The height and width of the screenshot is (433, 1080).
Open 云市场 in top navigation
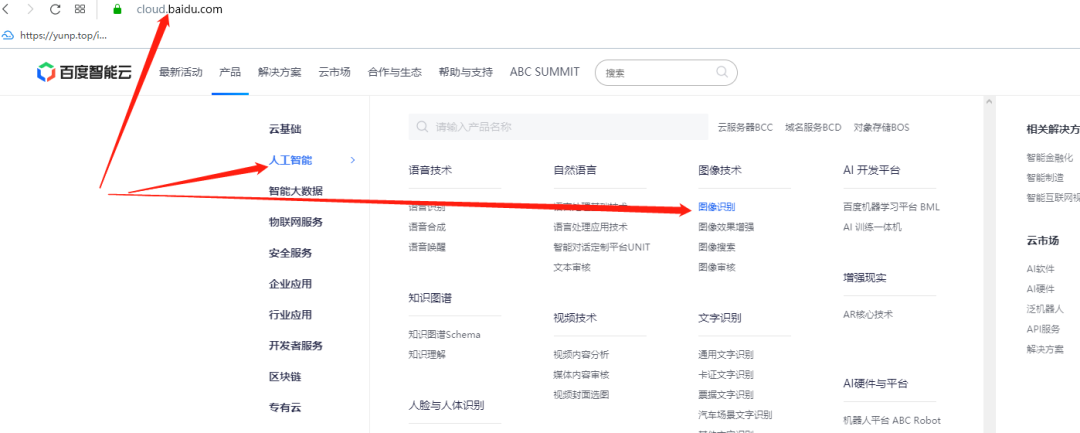(335, 72)
